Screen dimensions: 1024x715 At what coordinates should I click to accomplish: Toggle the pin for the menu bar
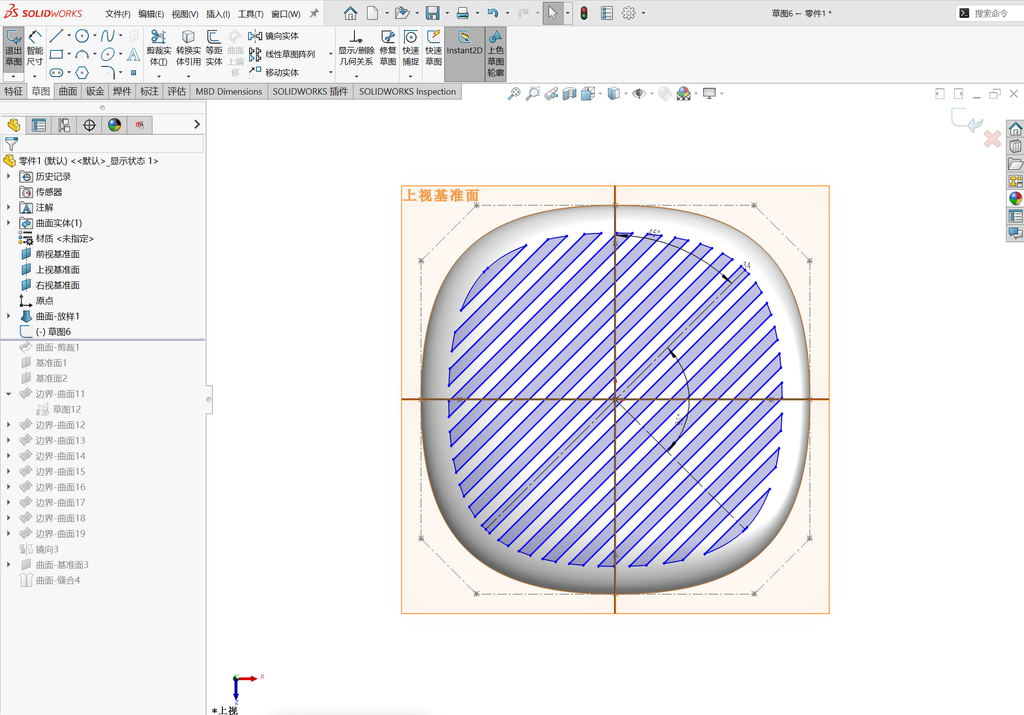pyautogui.click(x=314, y=13)
